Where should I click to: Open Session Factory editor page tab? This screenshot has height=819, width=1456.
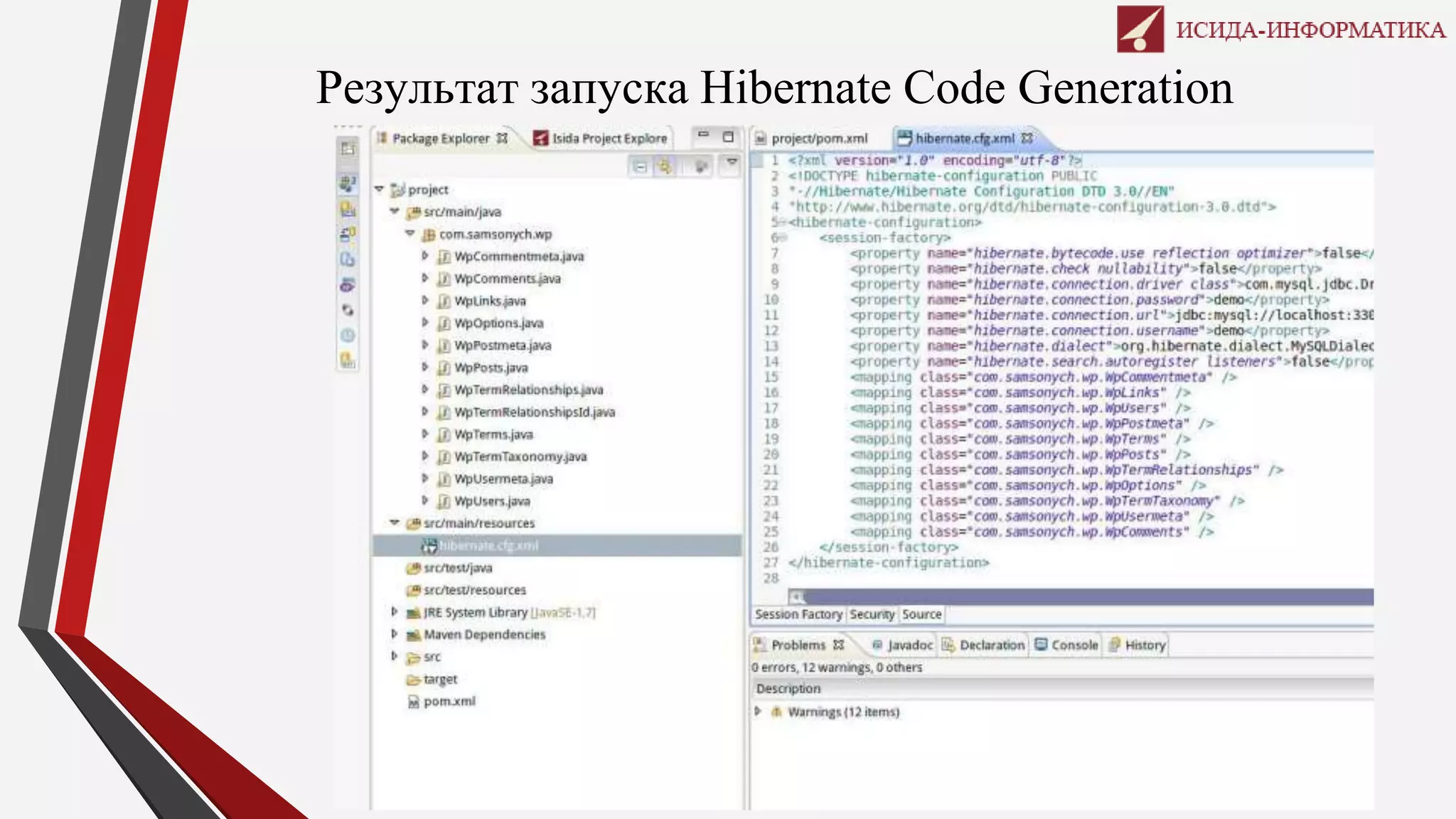798,614
